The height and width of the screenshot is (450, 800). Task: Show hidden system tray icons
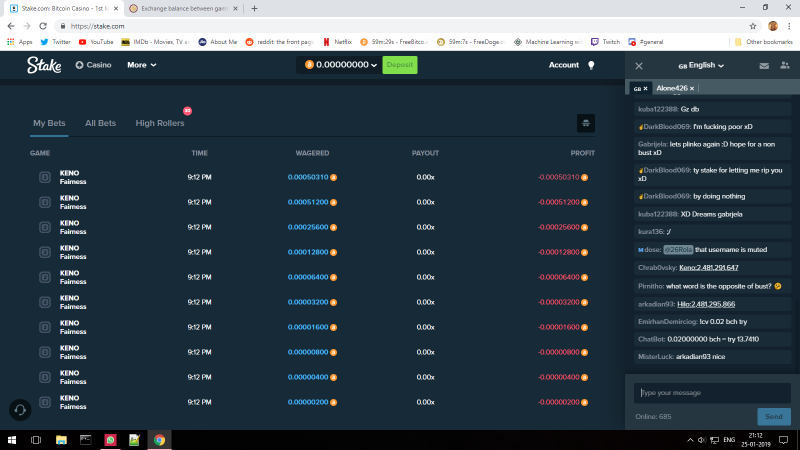(690, 440)
